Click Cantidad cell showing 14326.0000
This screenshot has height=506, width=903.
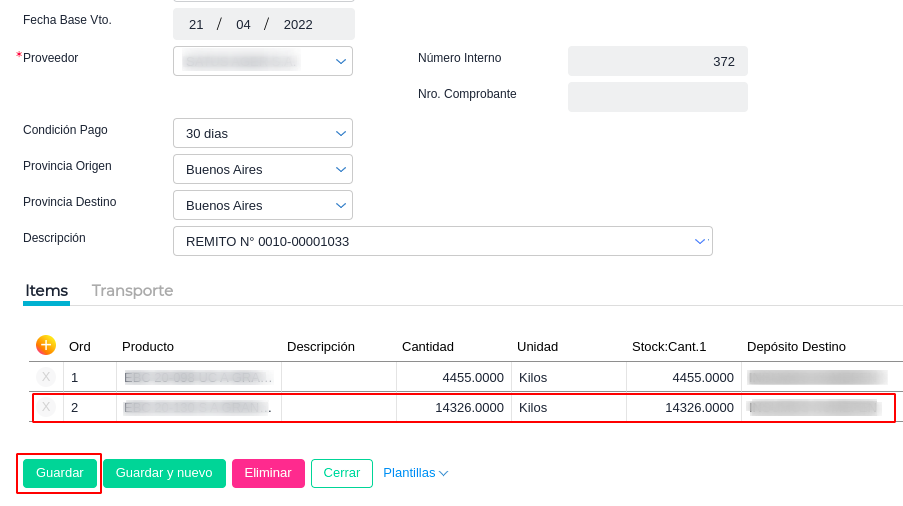pos(454,407)
